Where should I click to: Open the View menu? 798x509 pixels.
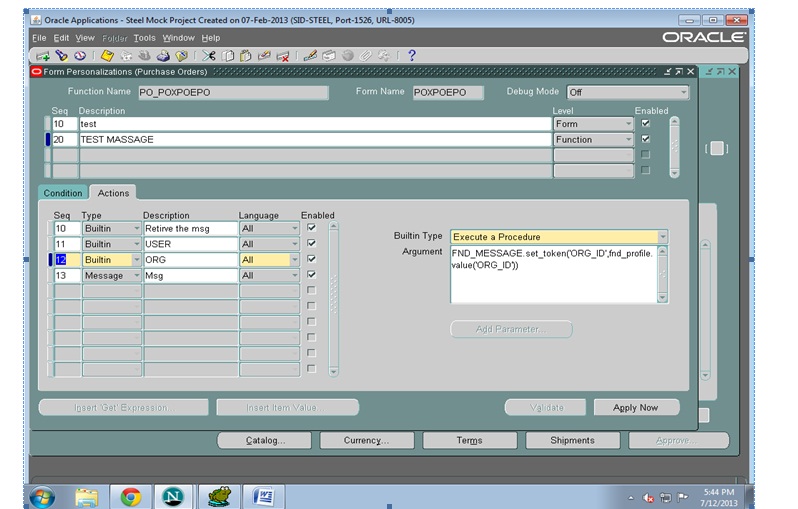(x=85, y=38)
